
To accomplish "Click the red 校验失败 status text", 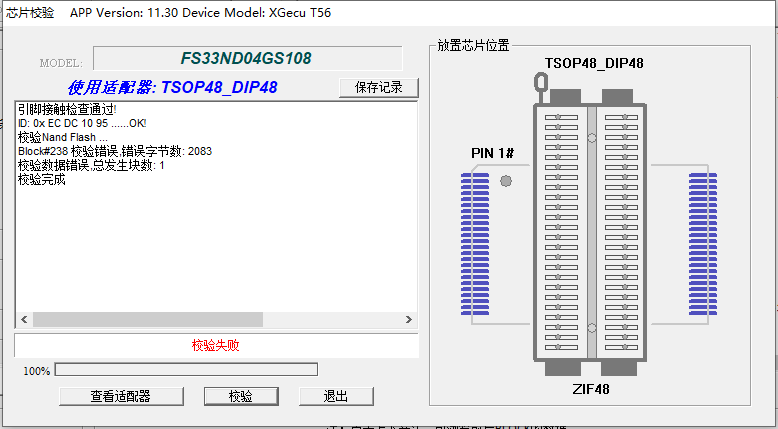I will point(216,346).
